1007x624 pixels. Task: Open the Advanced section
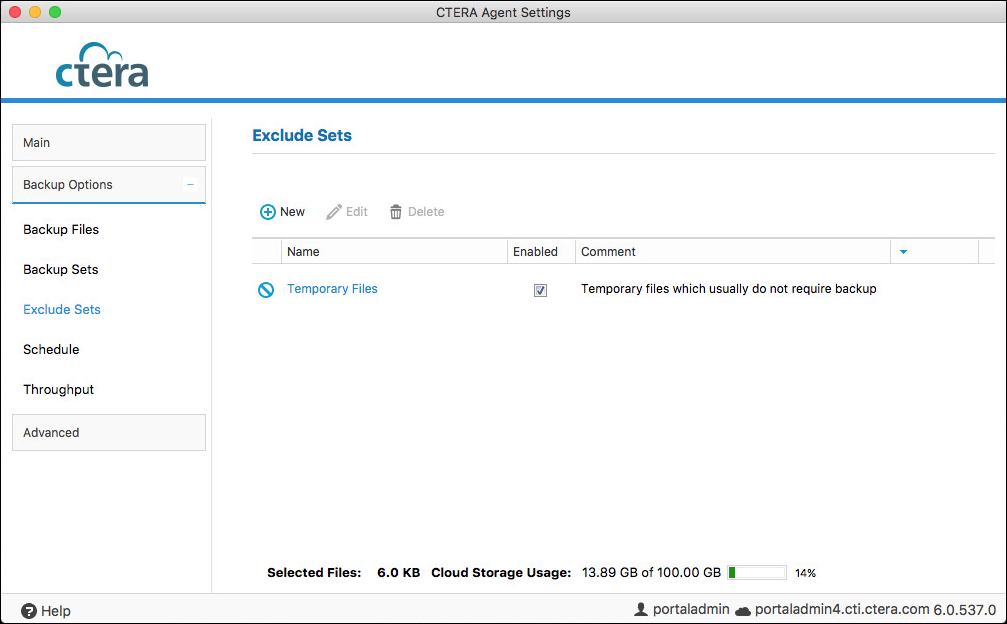109,433
